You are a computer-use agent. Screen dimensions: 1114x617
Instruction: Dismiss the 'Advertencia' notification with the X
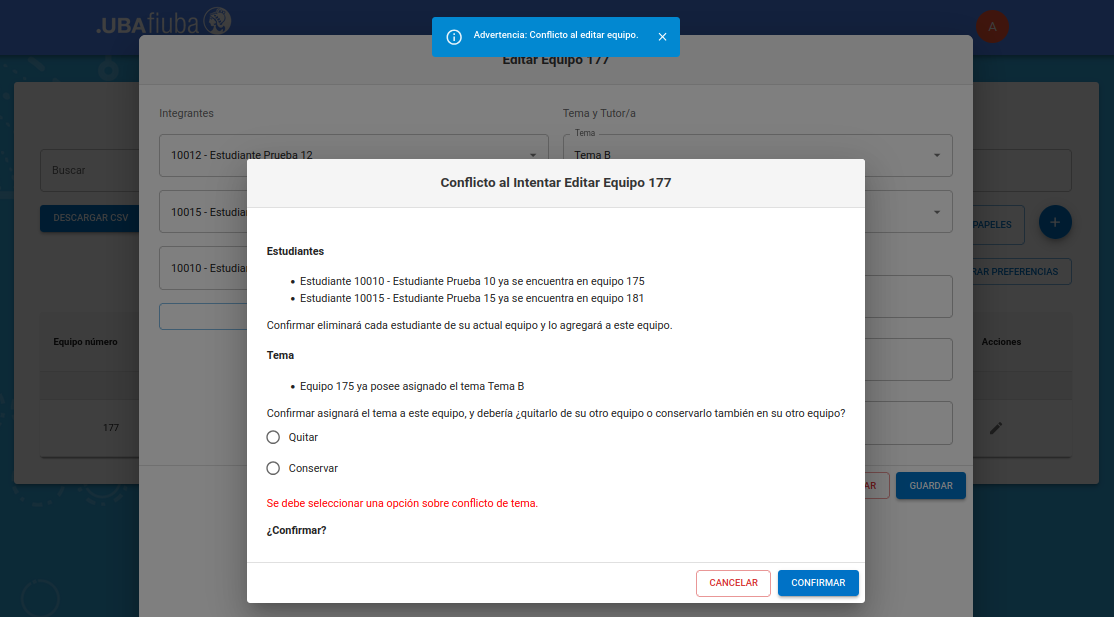pyautogui.click(x=662, y=37)
